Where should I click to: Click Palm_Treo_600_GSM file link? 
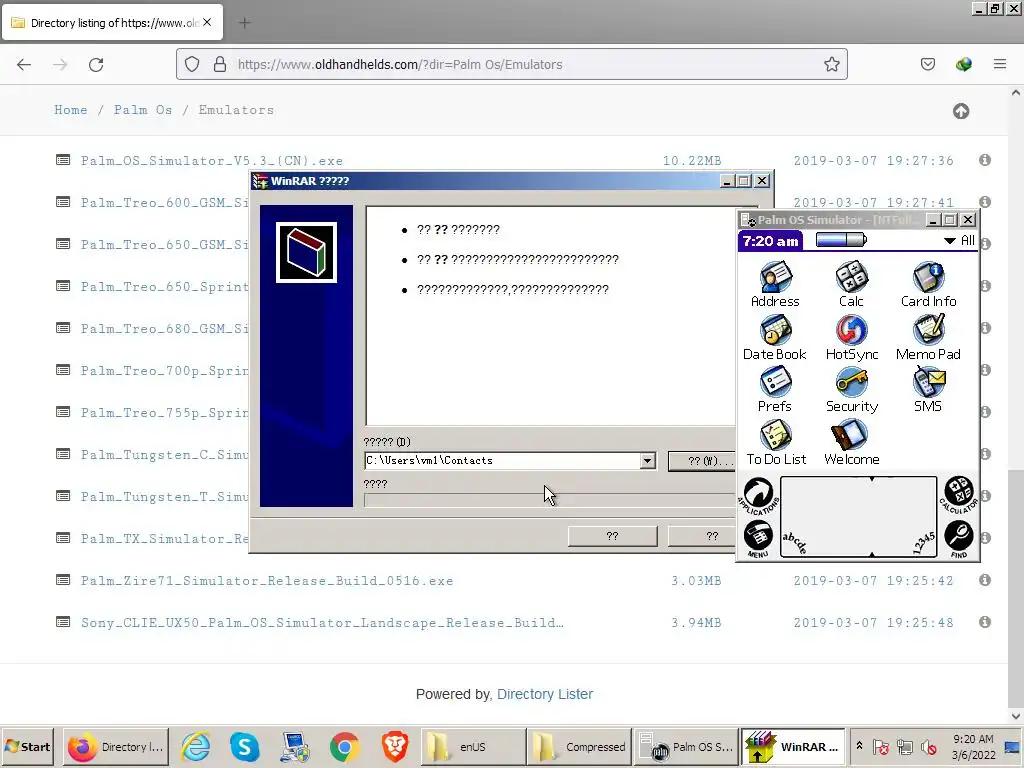pos(165,202)
